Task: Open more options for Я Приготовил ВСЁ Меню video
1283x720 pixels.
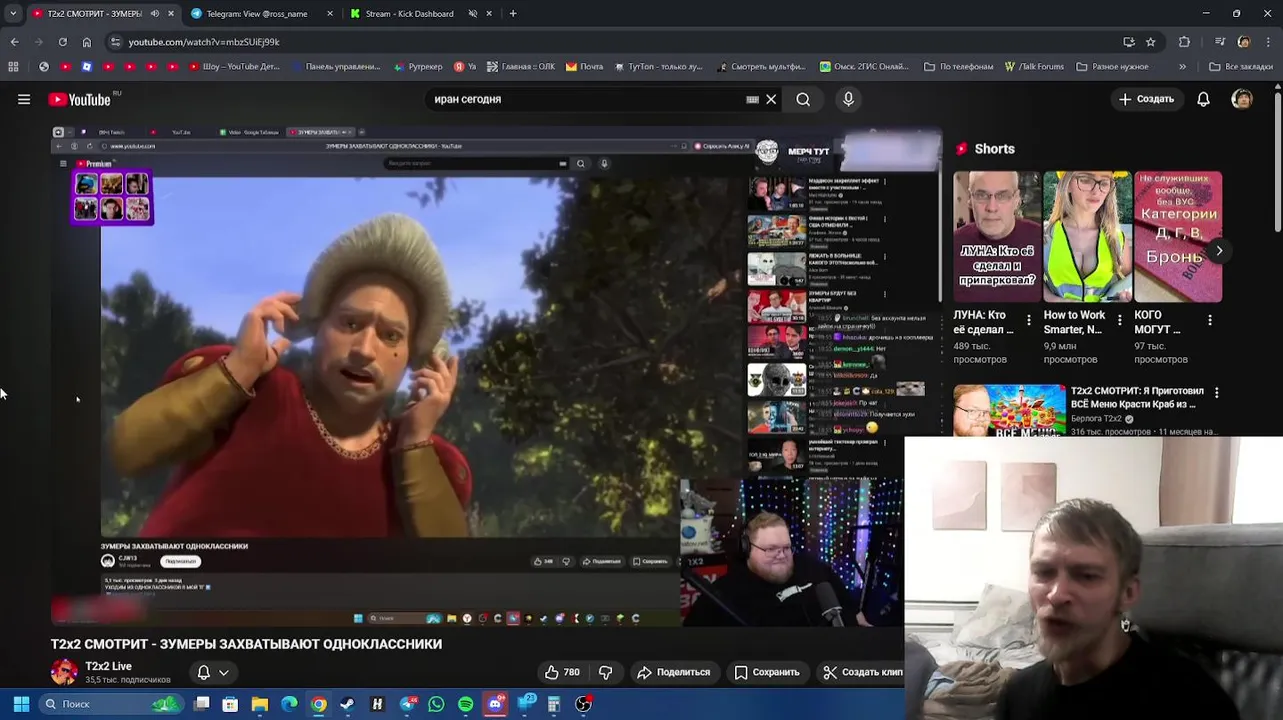Action: pyautogui.click(x=1216, y=393)
